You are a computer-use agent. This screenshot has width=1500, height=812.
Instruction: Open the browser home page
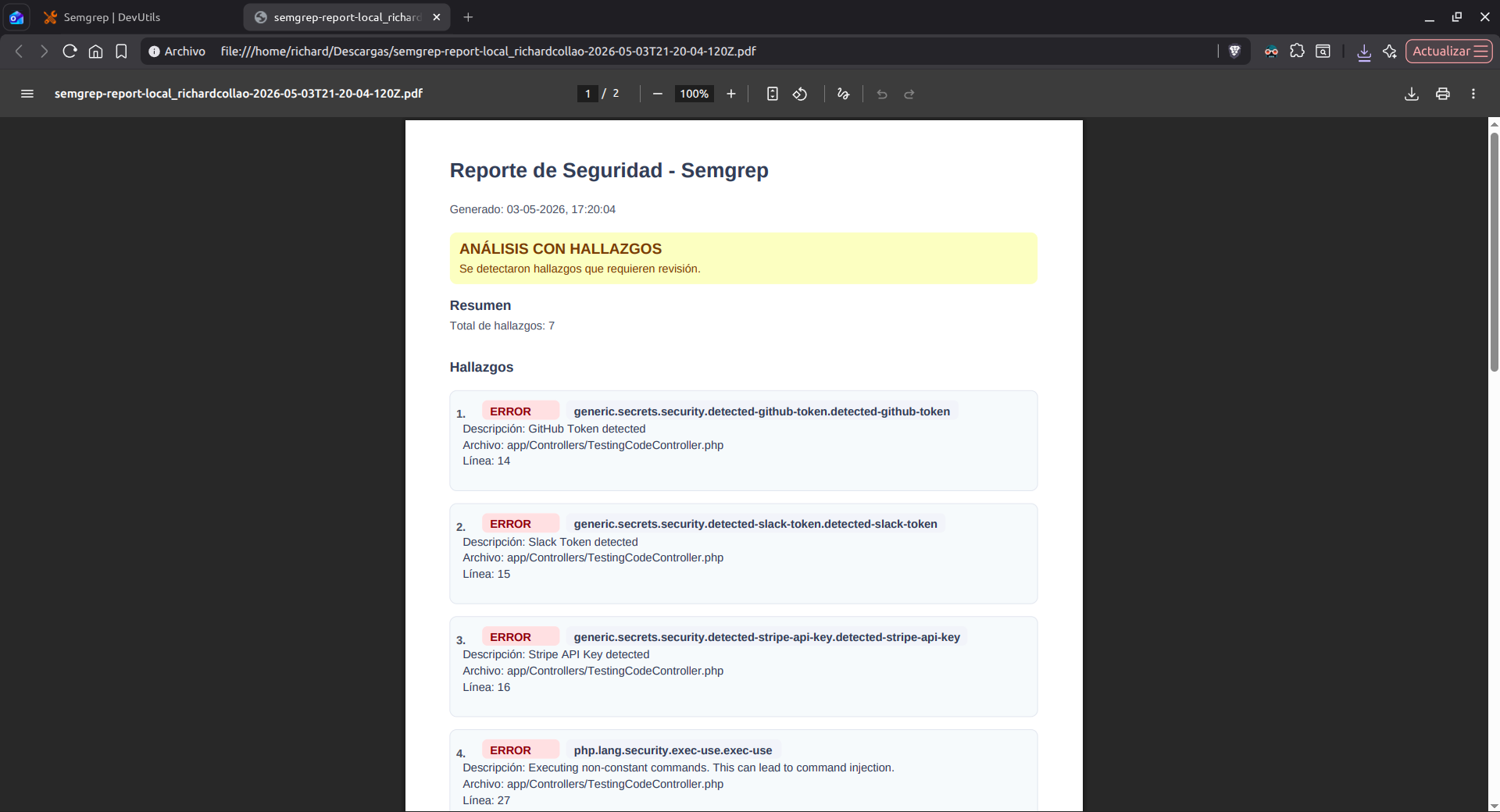coord(95,51)
